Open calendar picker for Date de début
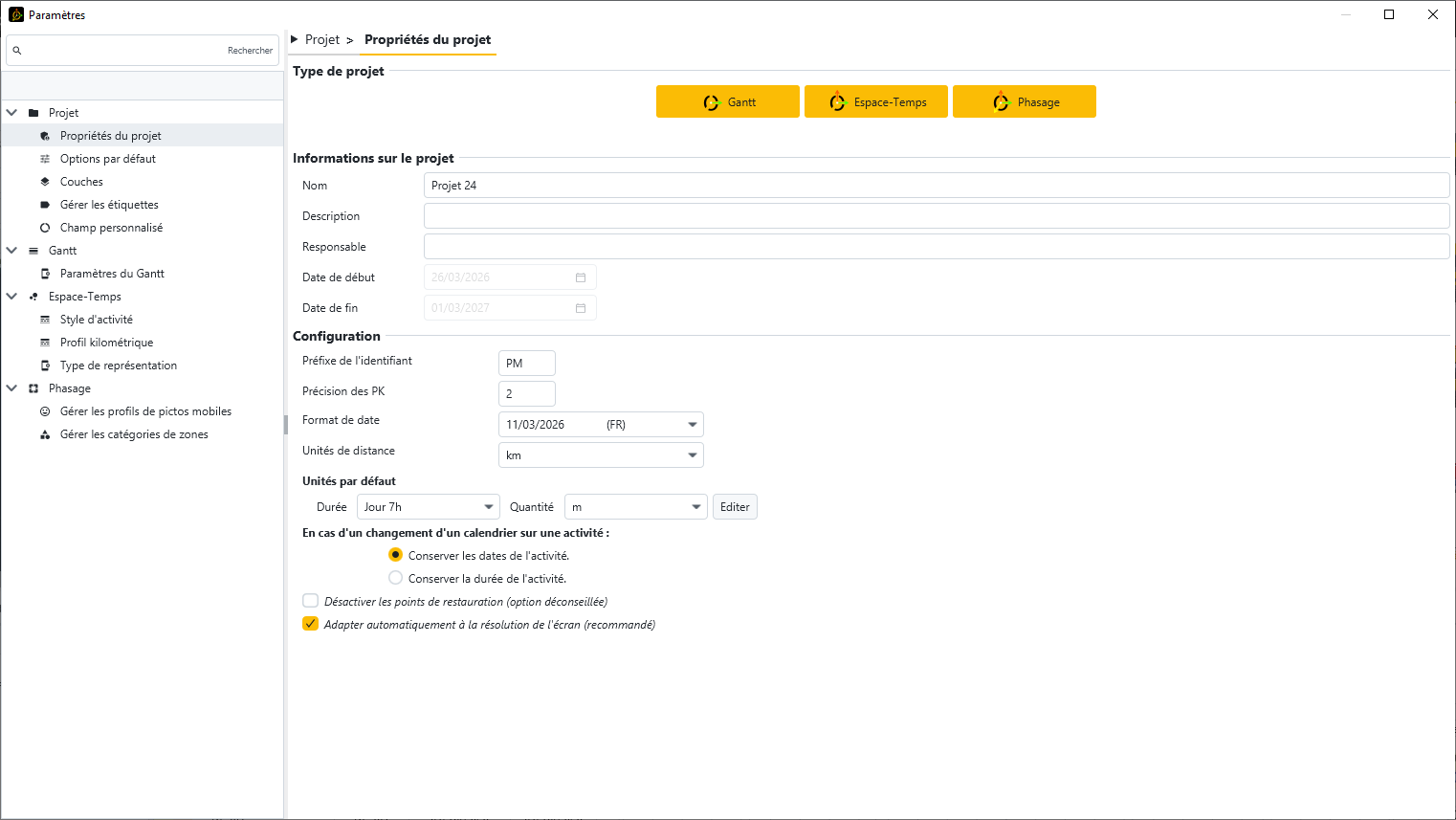The width and height of the screenshot is (1456, 820). pyautogui.click(x=580, y=277)
